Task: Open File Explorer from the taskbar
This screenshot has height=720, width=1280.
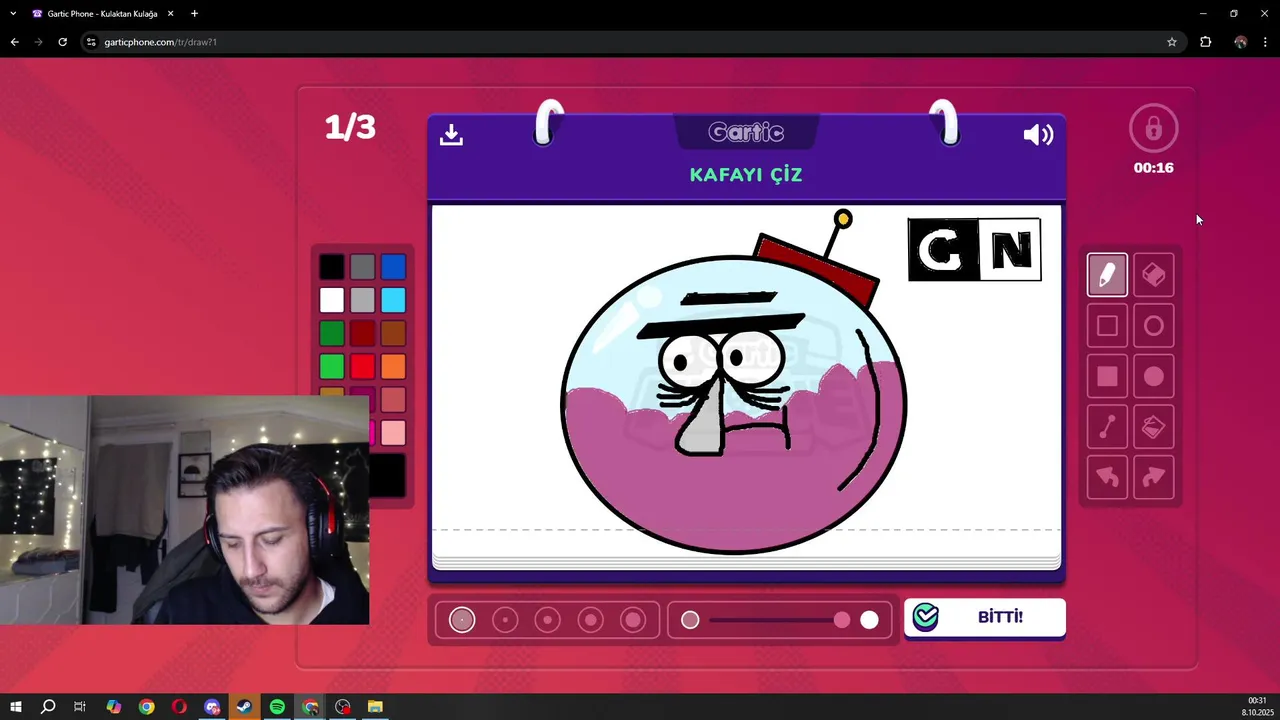Action: point(375,707)
